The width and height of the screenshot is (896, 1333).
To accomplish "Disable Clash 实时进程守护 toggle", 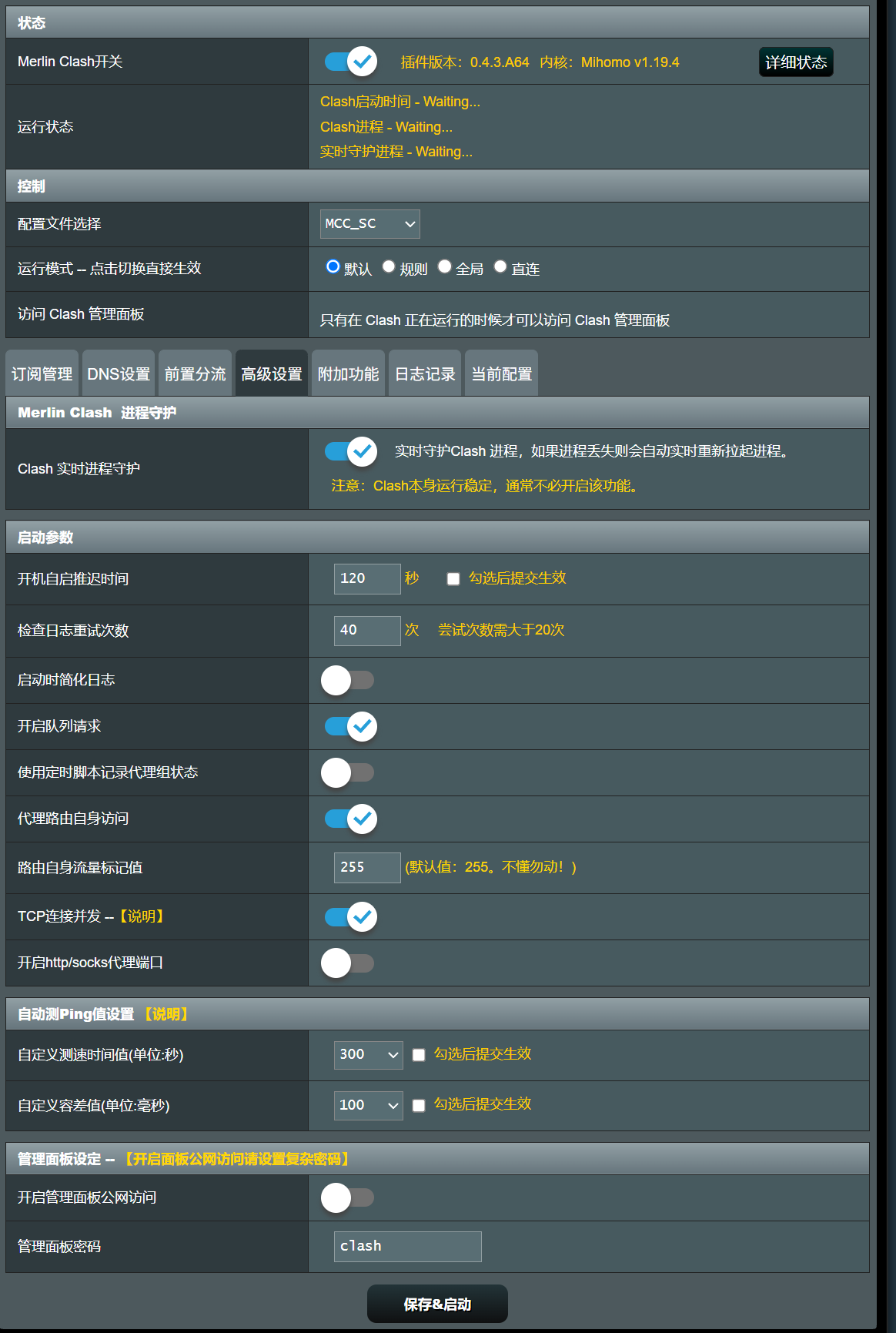I will pyautogui.click(x=350, y=451).
